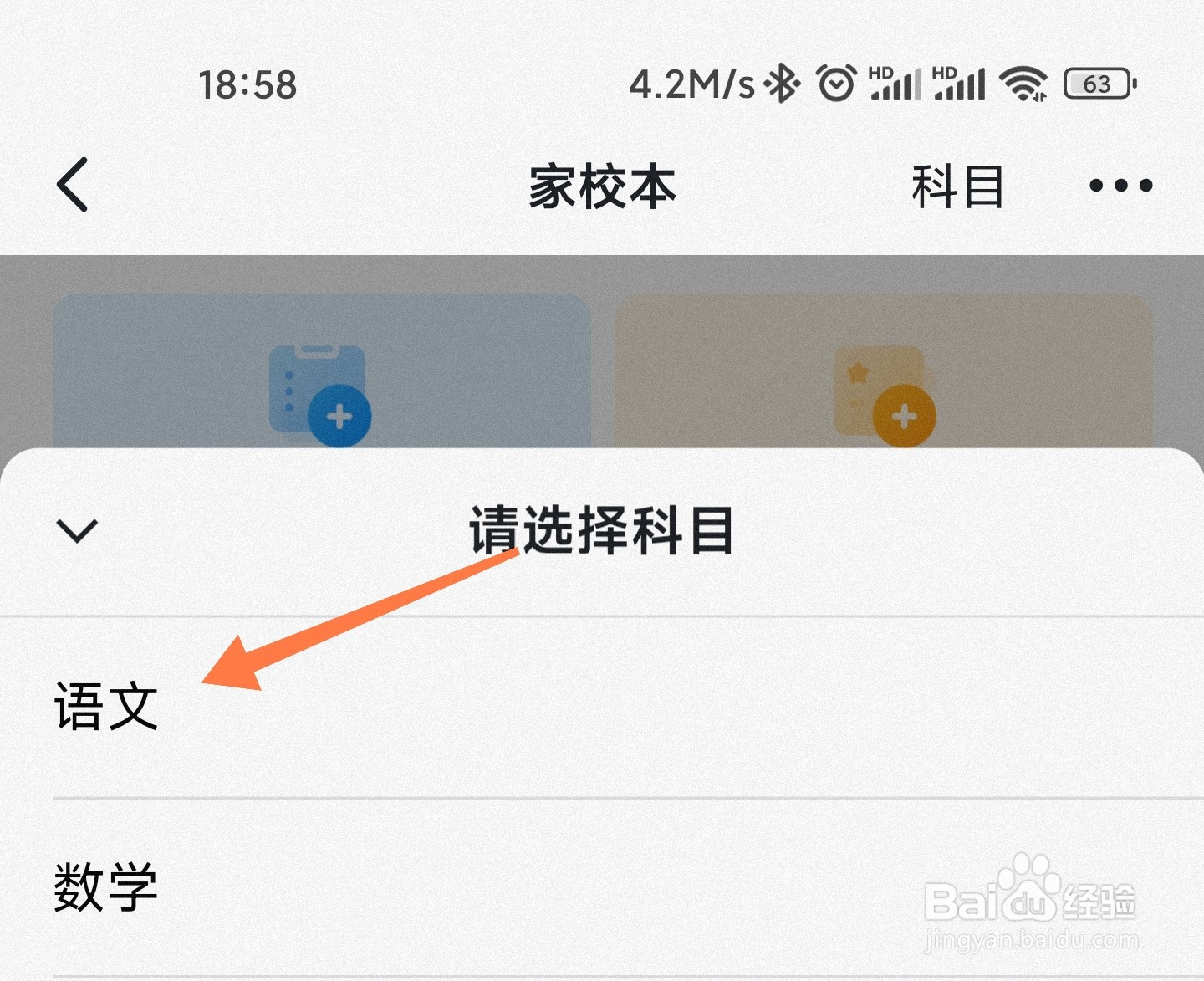Tap the blue assignment card
This screenshot has height=981, width=1204.
(x=322, y=370)
